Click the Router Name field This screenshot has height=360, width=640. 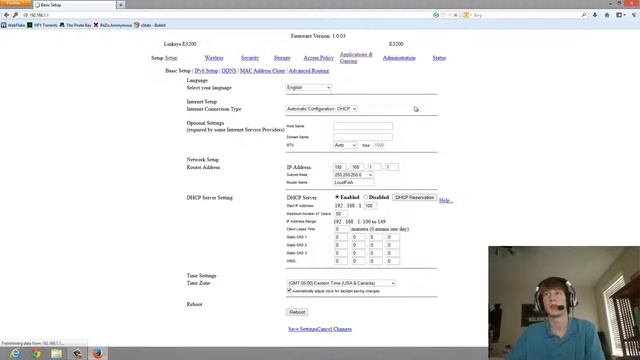coord(353,182)
